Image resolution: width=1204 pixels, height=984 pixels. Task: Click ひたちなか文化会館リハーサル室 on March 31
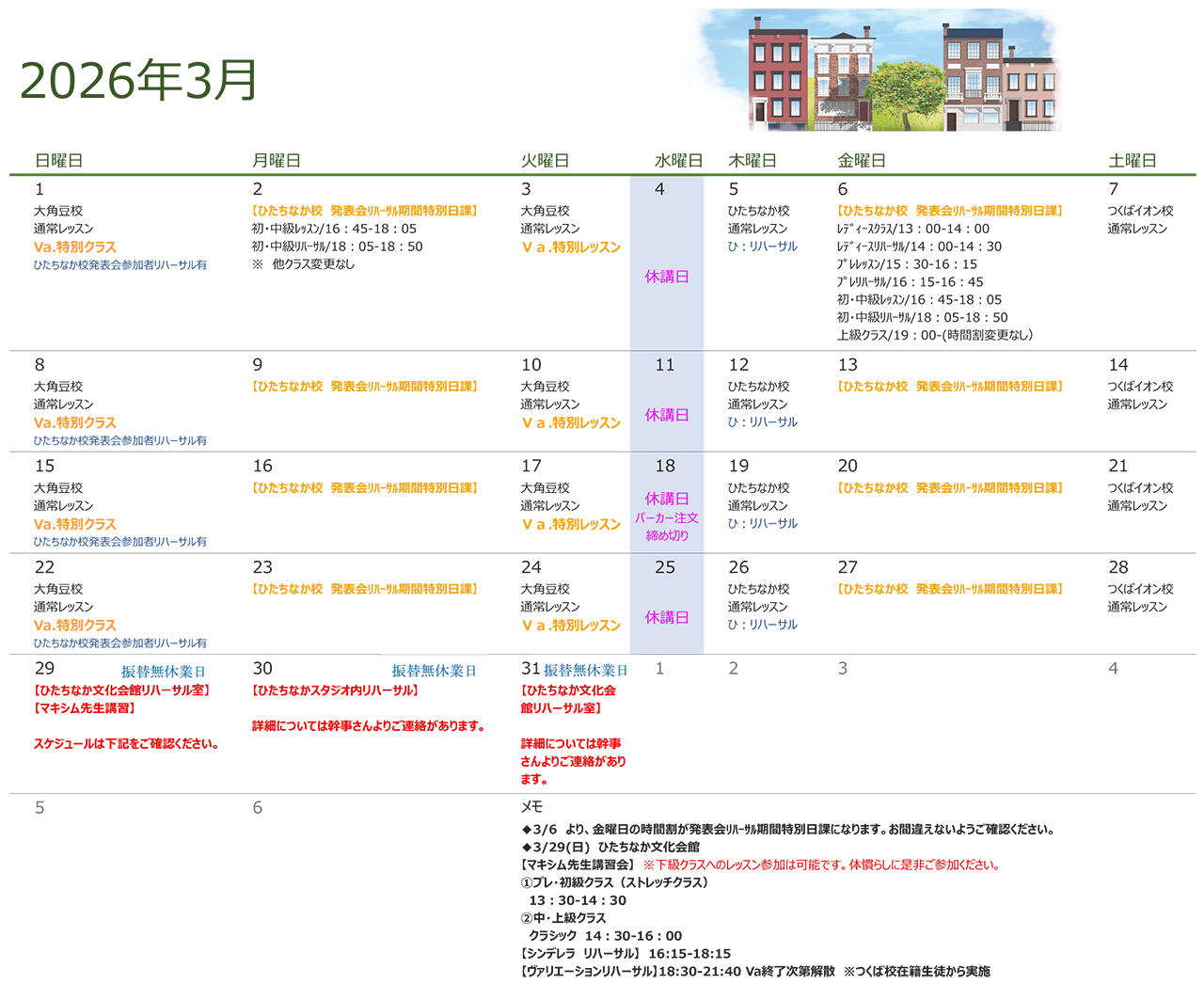pos(568,699)
